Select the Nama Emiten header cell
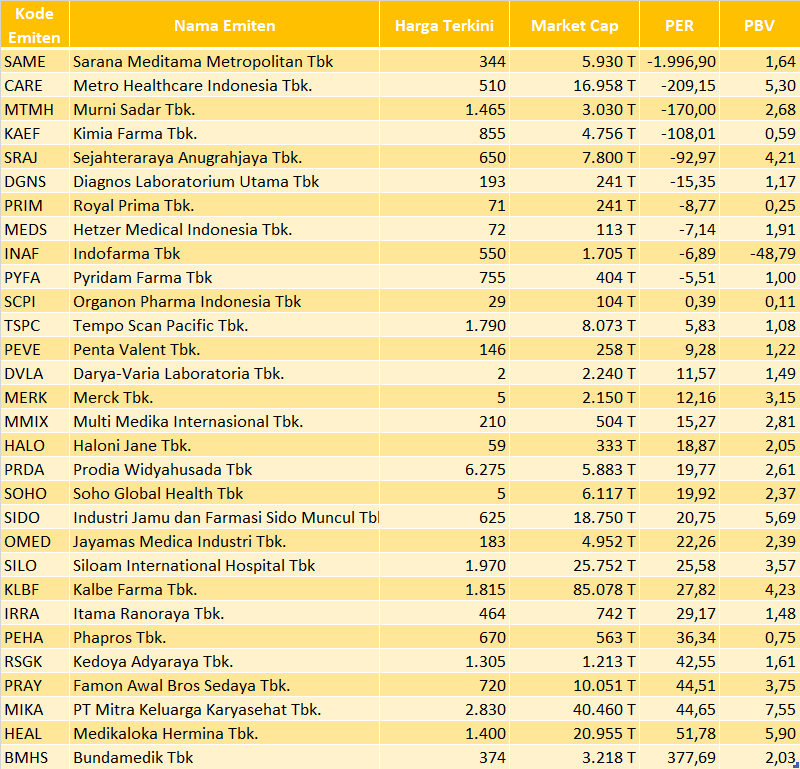Image resolution: width=800 pixels, height=769 pixels. [x=224, y=25]
